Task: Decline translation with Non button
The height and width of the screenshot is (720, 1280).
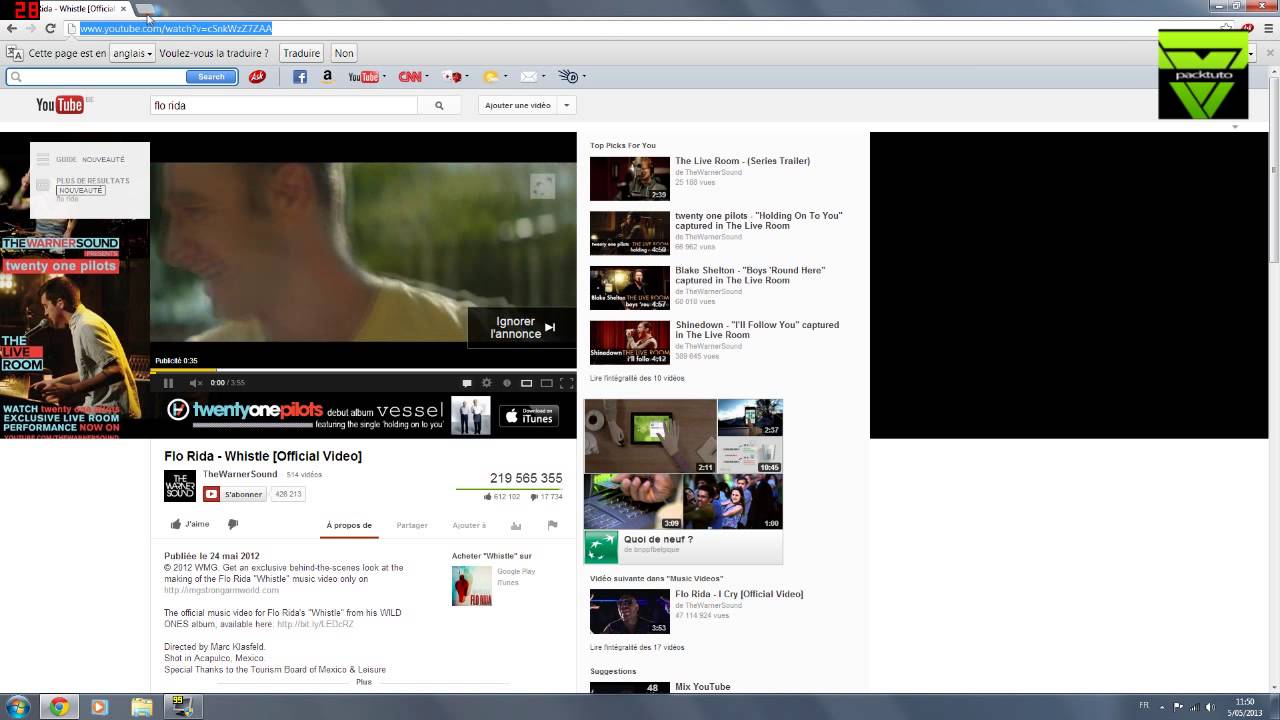Action: point(344,53)
